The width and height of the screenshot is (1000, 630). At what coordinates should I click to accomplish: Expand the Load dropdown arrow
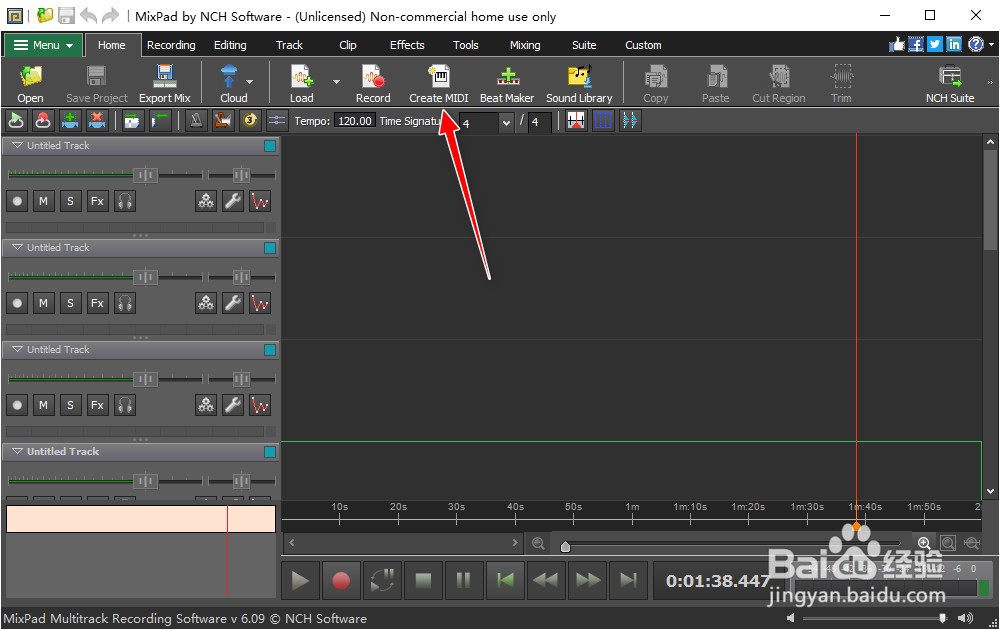click(336, 82)
